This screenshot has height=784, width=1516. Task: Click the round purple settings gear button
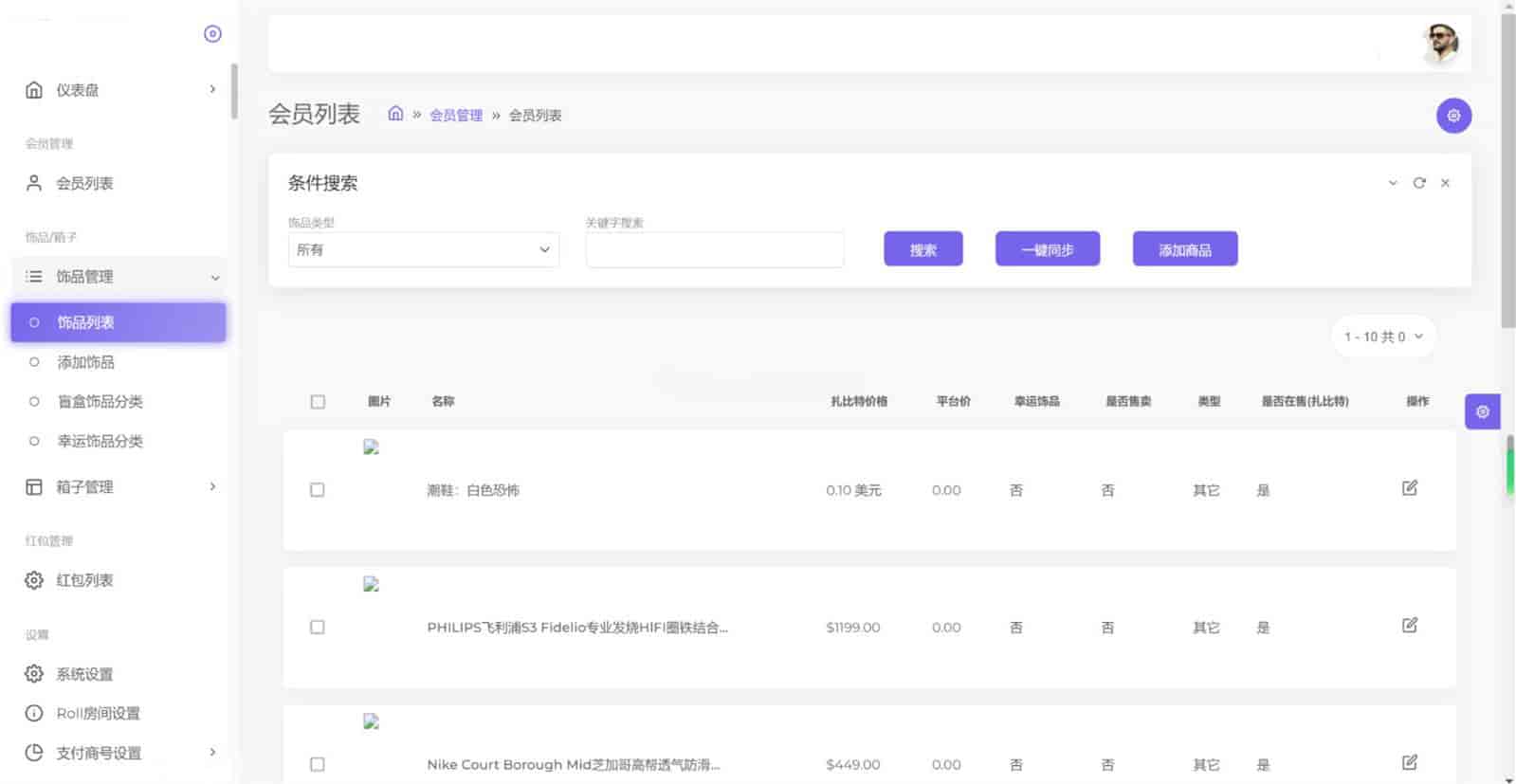1452,116
